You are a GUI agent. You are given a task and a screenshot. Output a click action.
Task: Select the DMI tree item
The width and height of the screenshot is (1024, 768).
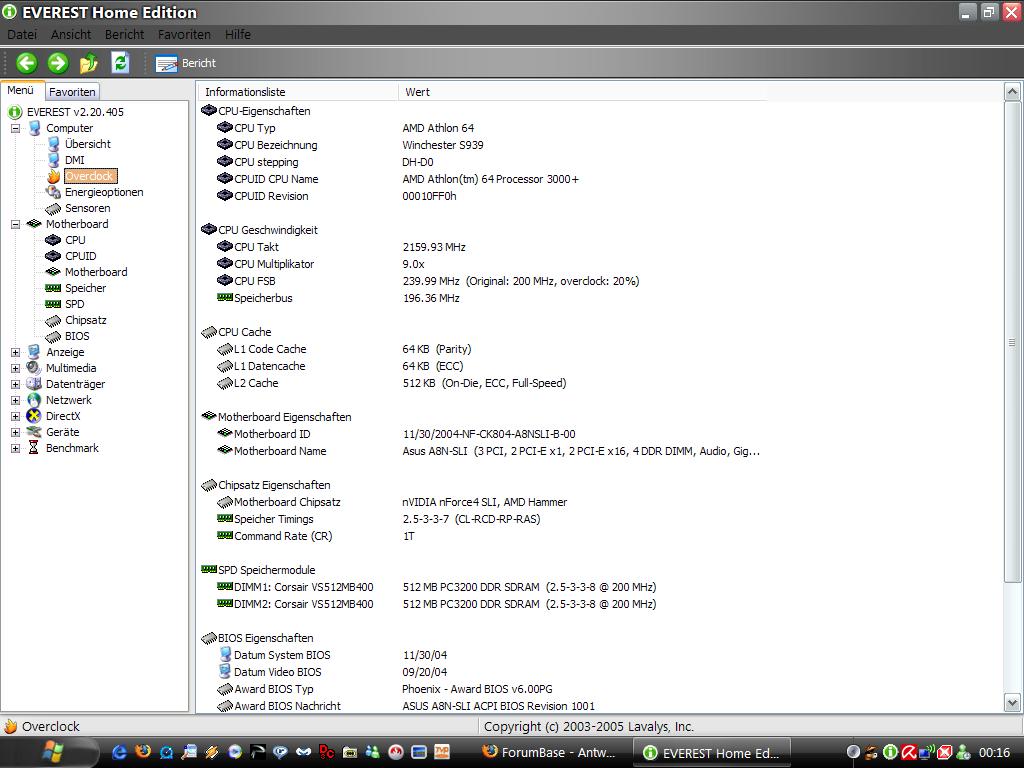[74, 160]
